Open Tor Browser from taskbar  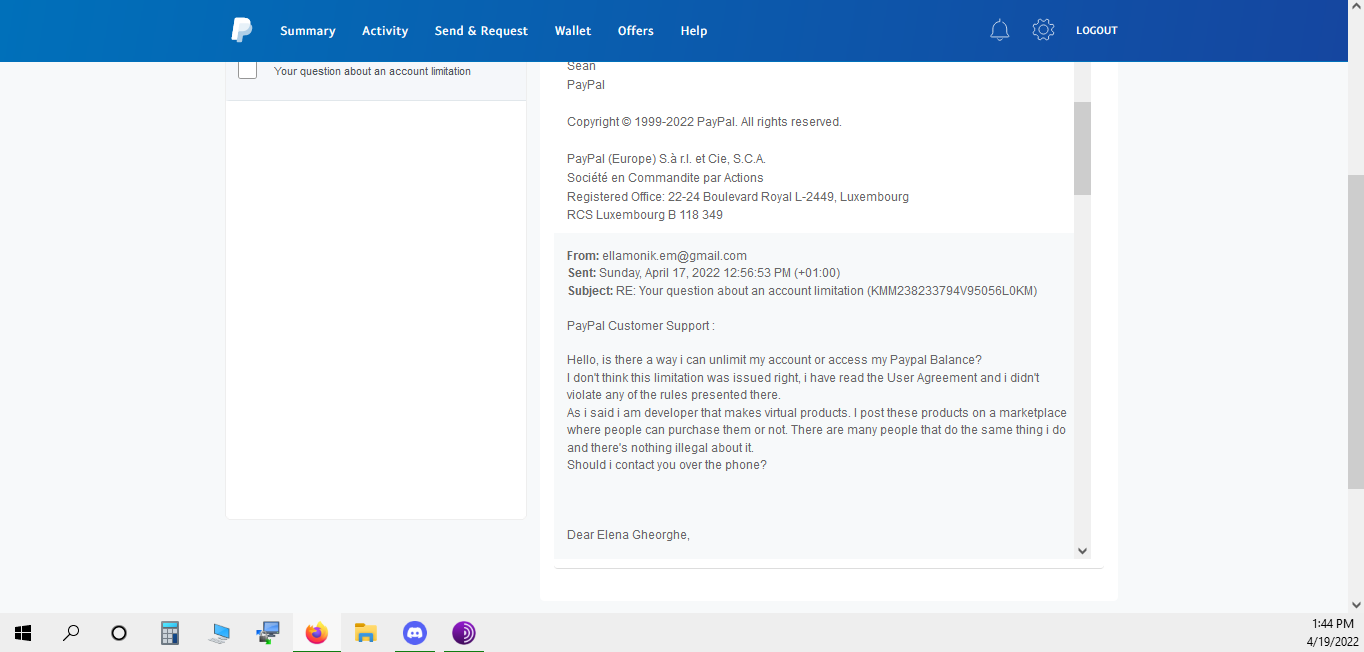coord(463,632)
